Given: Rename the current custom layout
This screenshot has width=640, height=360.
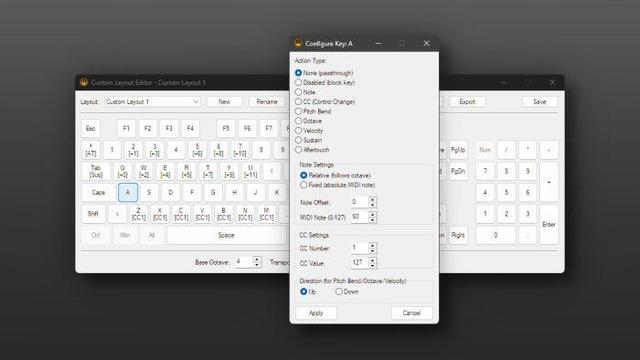Looking at the screenshot, I should click(x=267, y=102).
